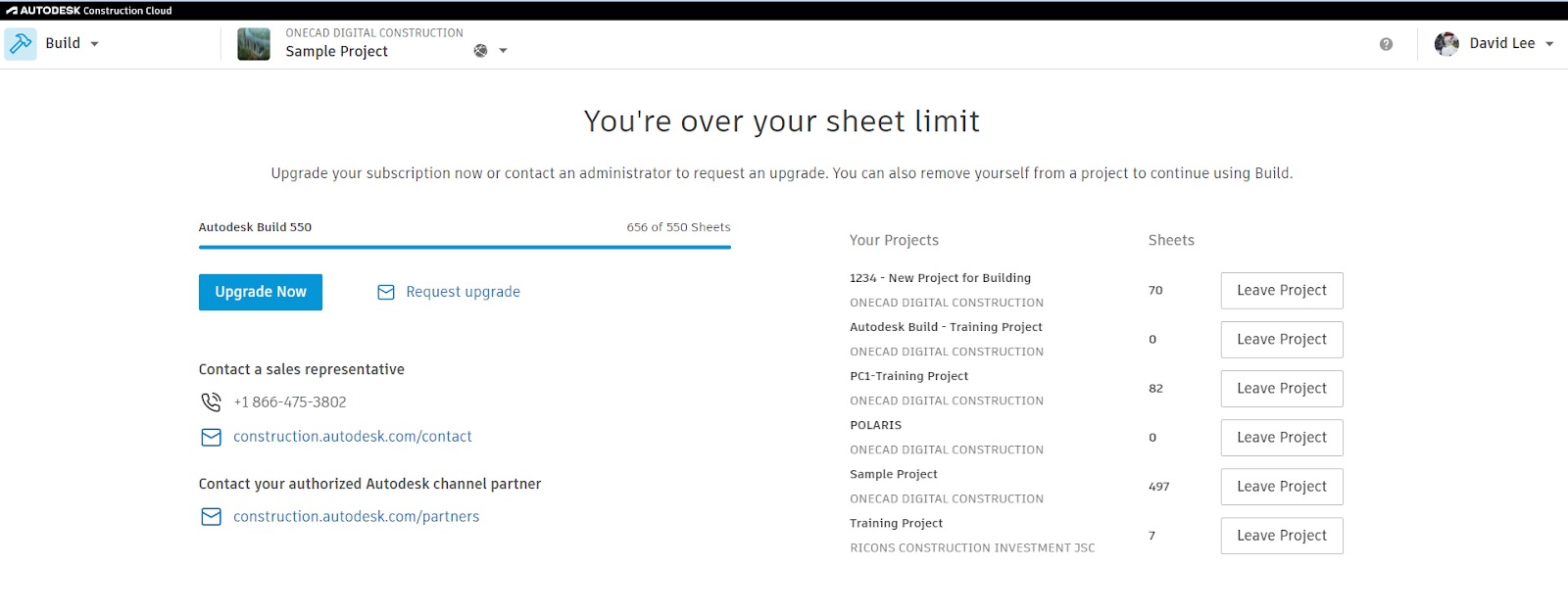Select the POLARIS project name

pyautogui.click(x=875, y=425)
